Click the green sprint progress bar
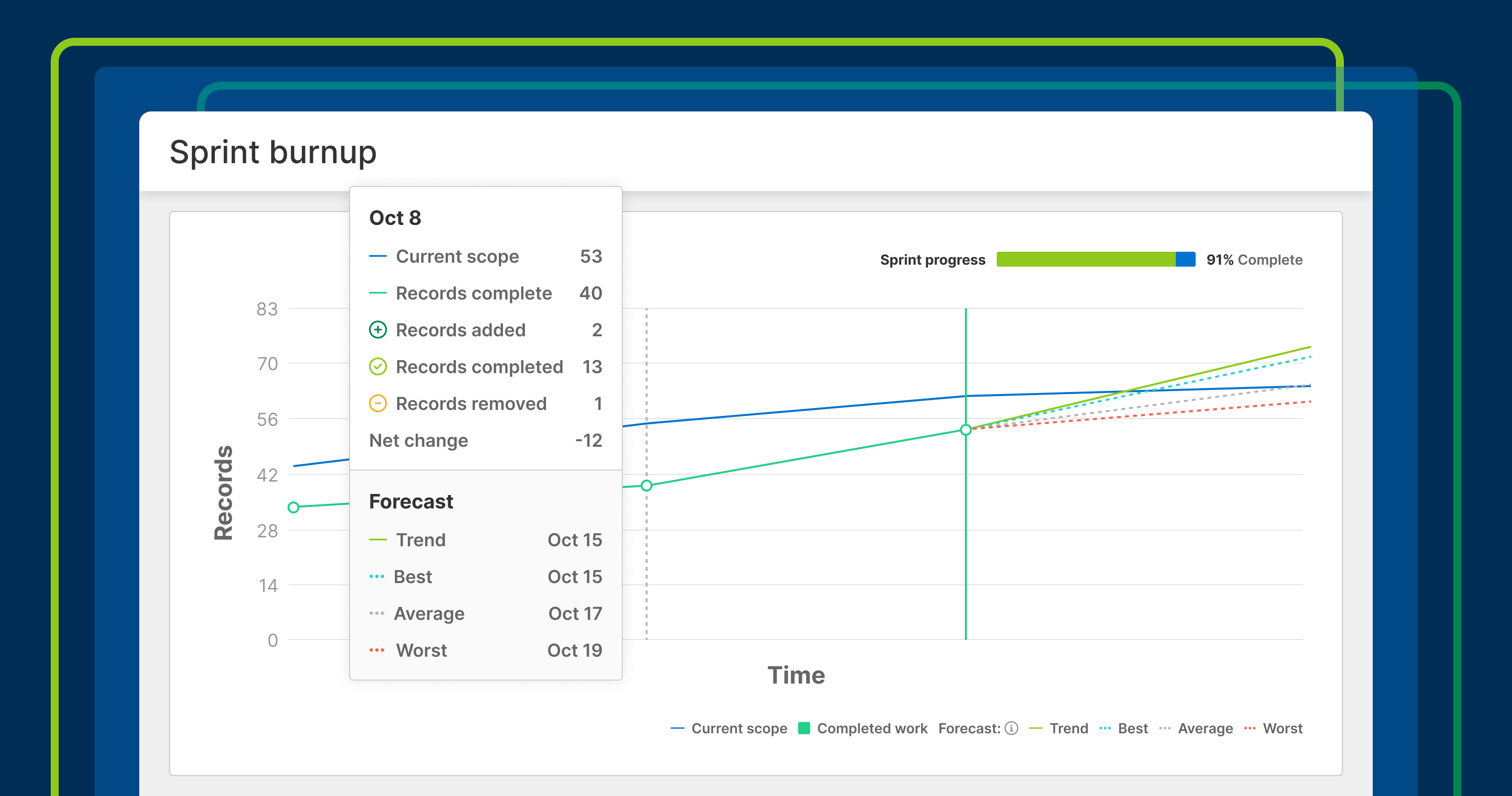 point(1086,260)
